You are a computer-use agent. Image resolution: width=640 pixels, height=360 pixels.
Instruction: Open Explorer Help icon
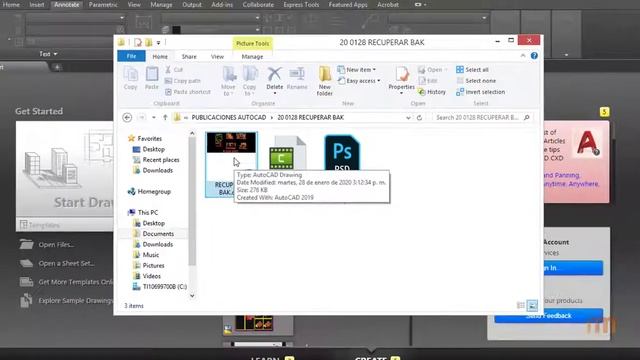pos(534,56)
